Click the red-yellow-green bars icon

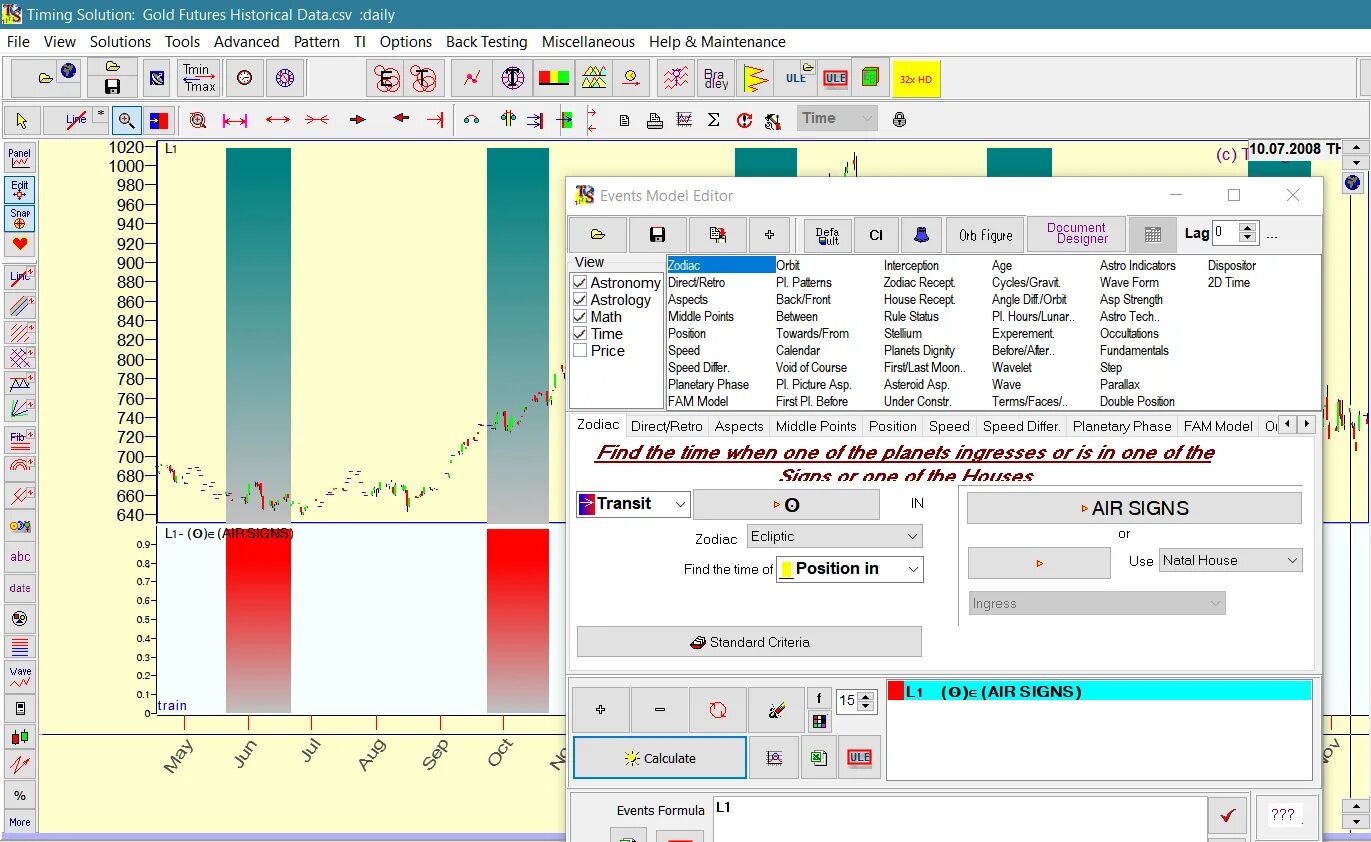coord(554,78)
